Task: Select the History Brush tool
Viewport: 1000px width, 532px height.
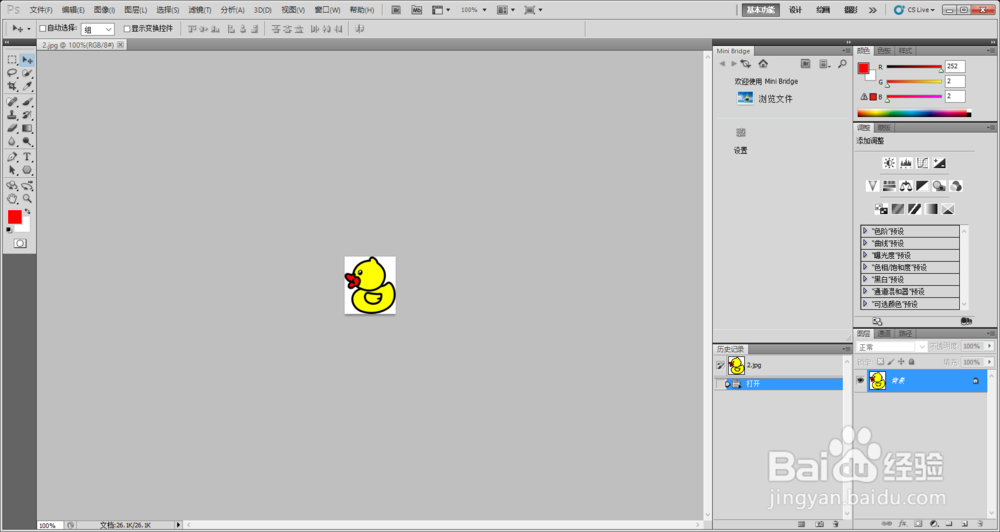Action: 27,115
